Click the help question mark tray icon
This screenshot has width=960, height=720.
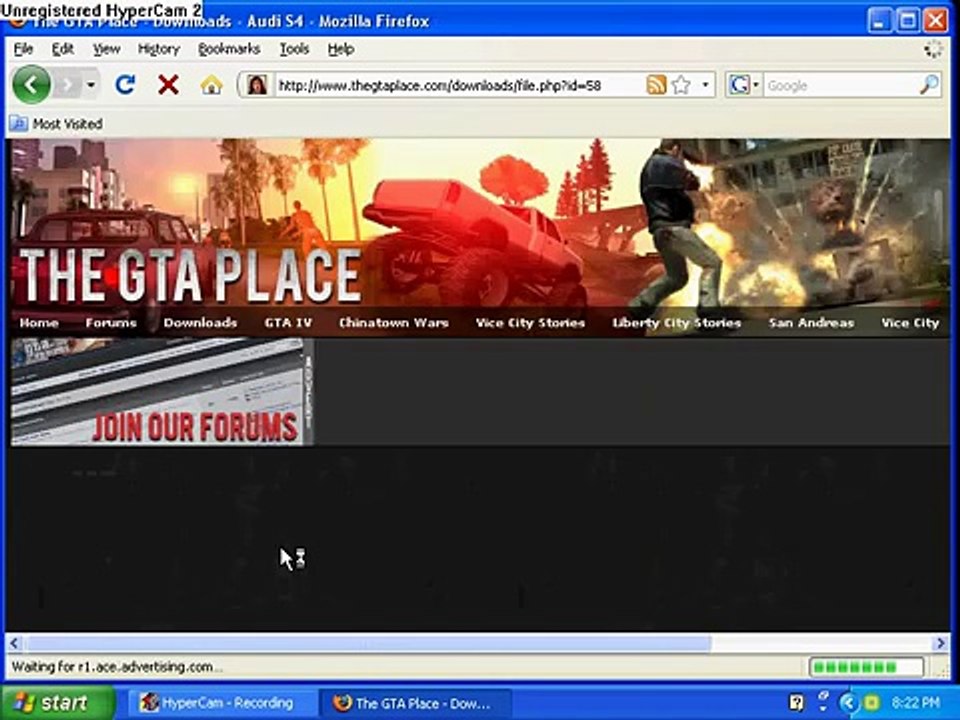(796, 702)
